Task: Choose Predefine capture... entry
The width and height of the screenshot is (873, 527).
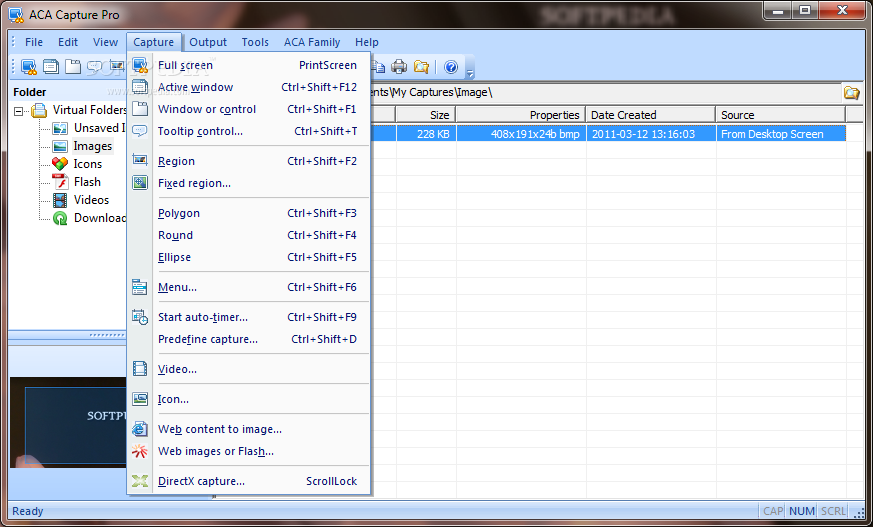Action: 249,339
